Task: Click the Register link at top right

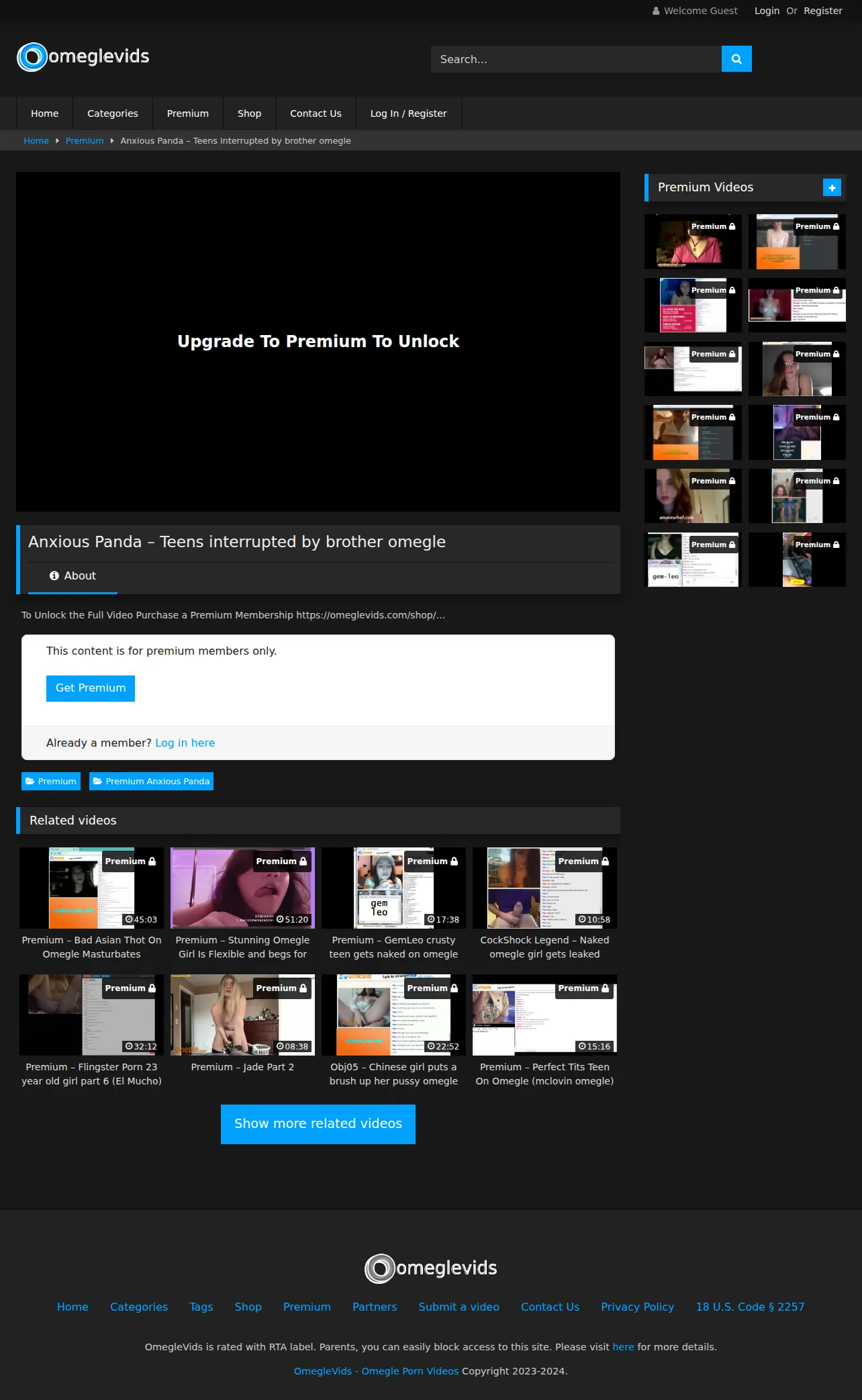Action: 823,11
